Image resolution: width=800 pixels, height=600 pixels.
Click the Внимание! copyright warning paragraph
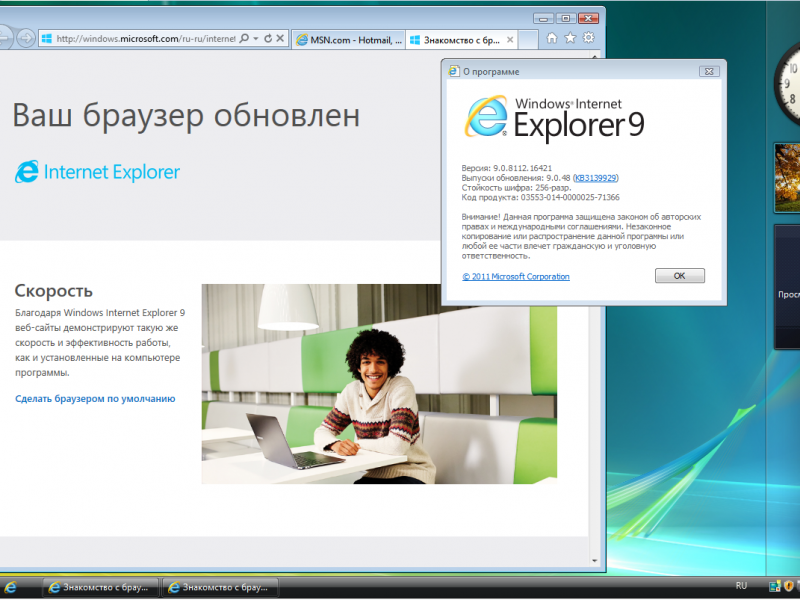pos(581,236)
